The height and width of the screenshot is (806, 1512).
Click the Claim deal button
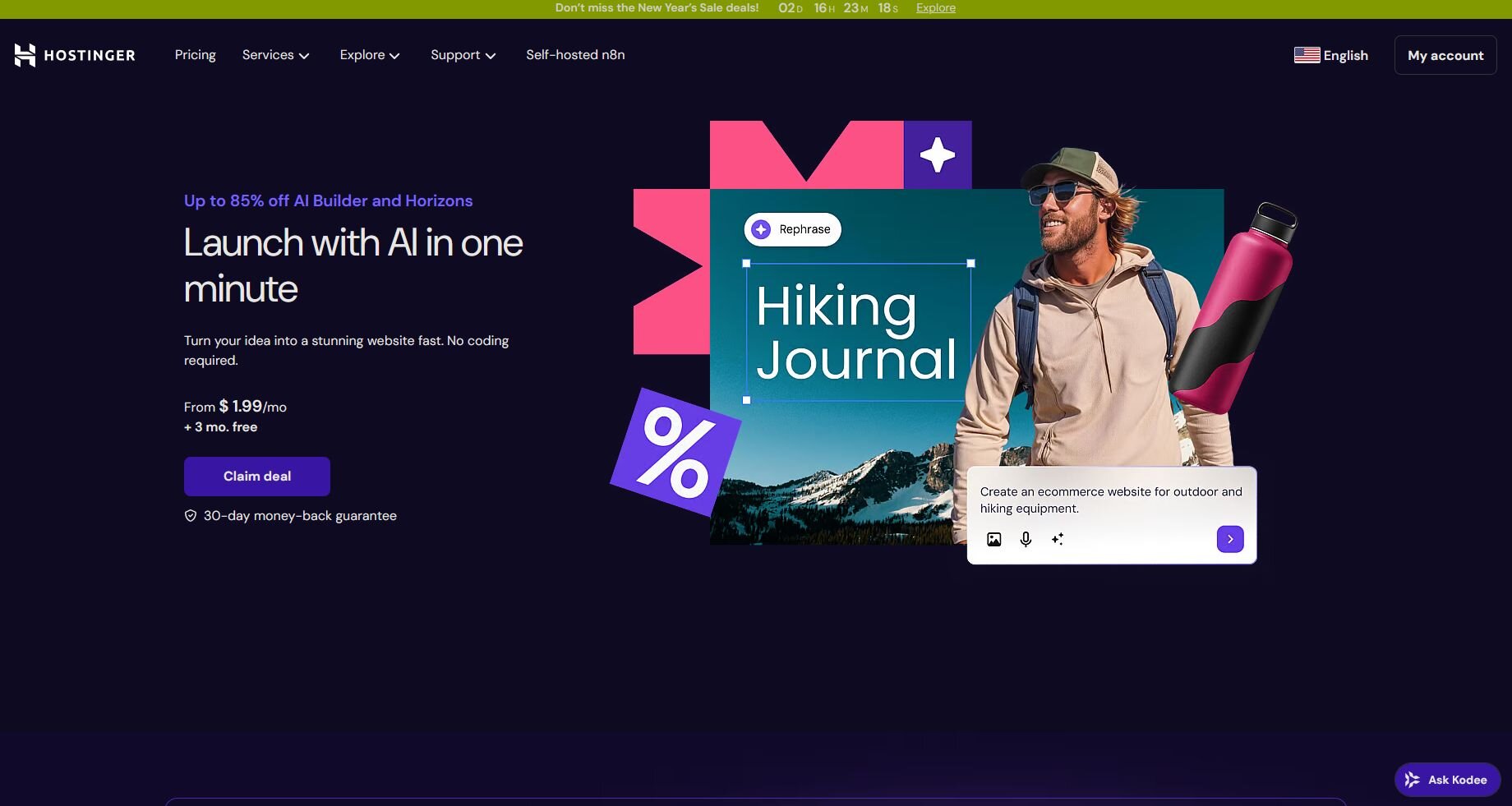[x=257, y=477]
